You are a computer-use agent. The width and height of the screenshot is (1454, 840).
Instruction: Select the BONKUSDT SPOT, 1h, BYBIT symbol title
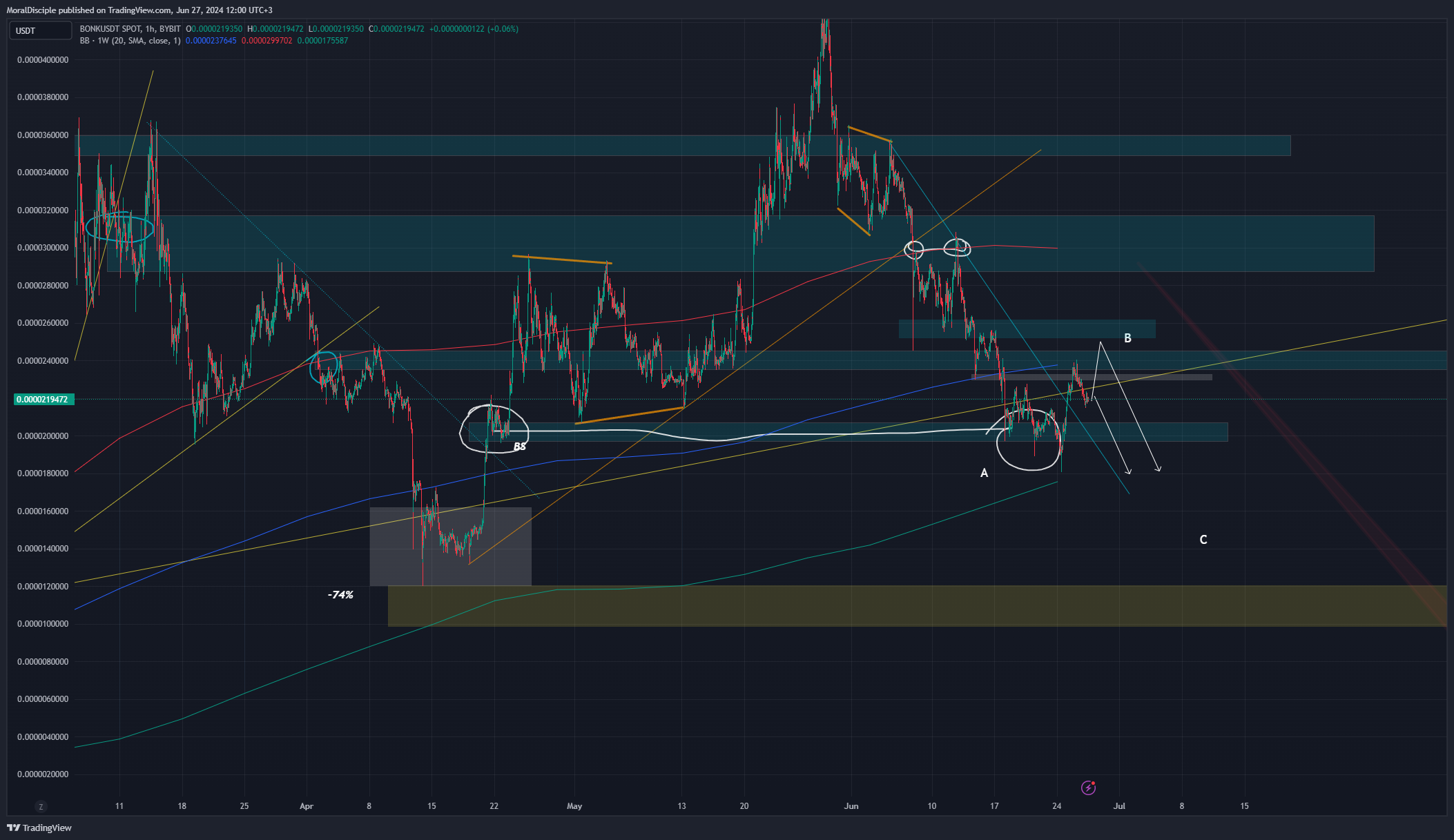tap(130, 29)
